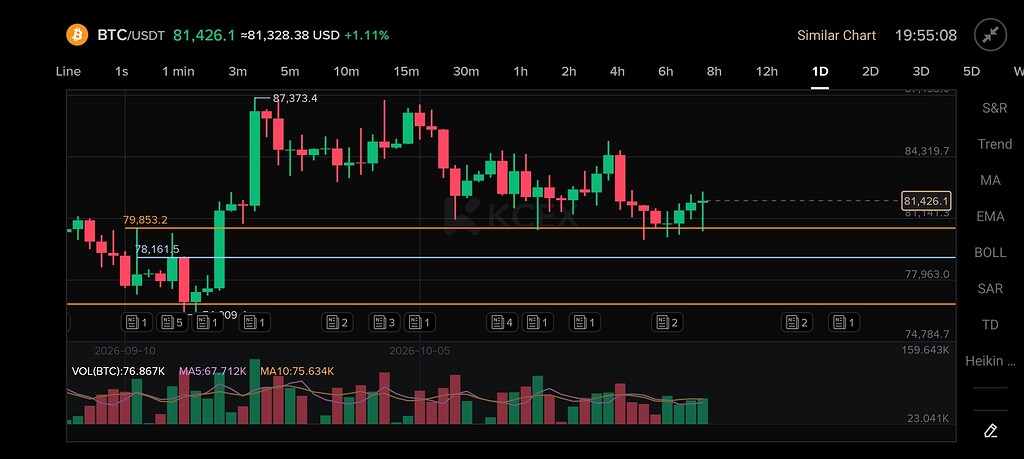Select the 3D timeframe
The height and width of the screenshot is (459, 1024).
coord(921,72)
